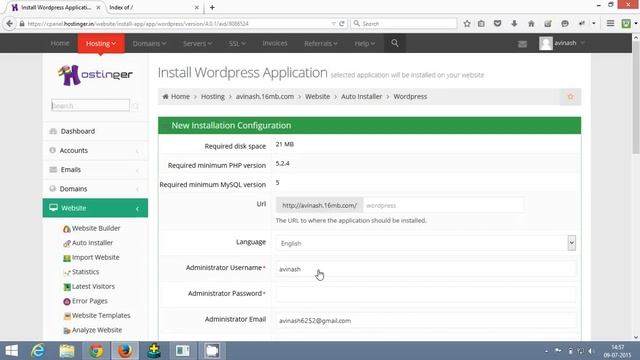Click Invoices in the top navbar
Image resolution: width=640 pixels, height=360 pixels.
(x=275, y=43)
